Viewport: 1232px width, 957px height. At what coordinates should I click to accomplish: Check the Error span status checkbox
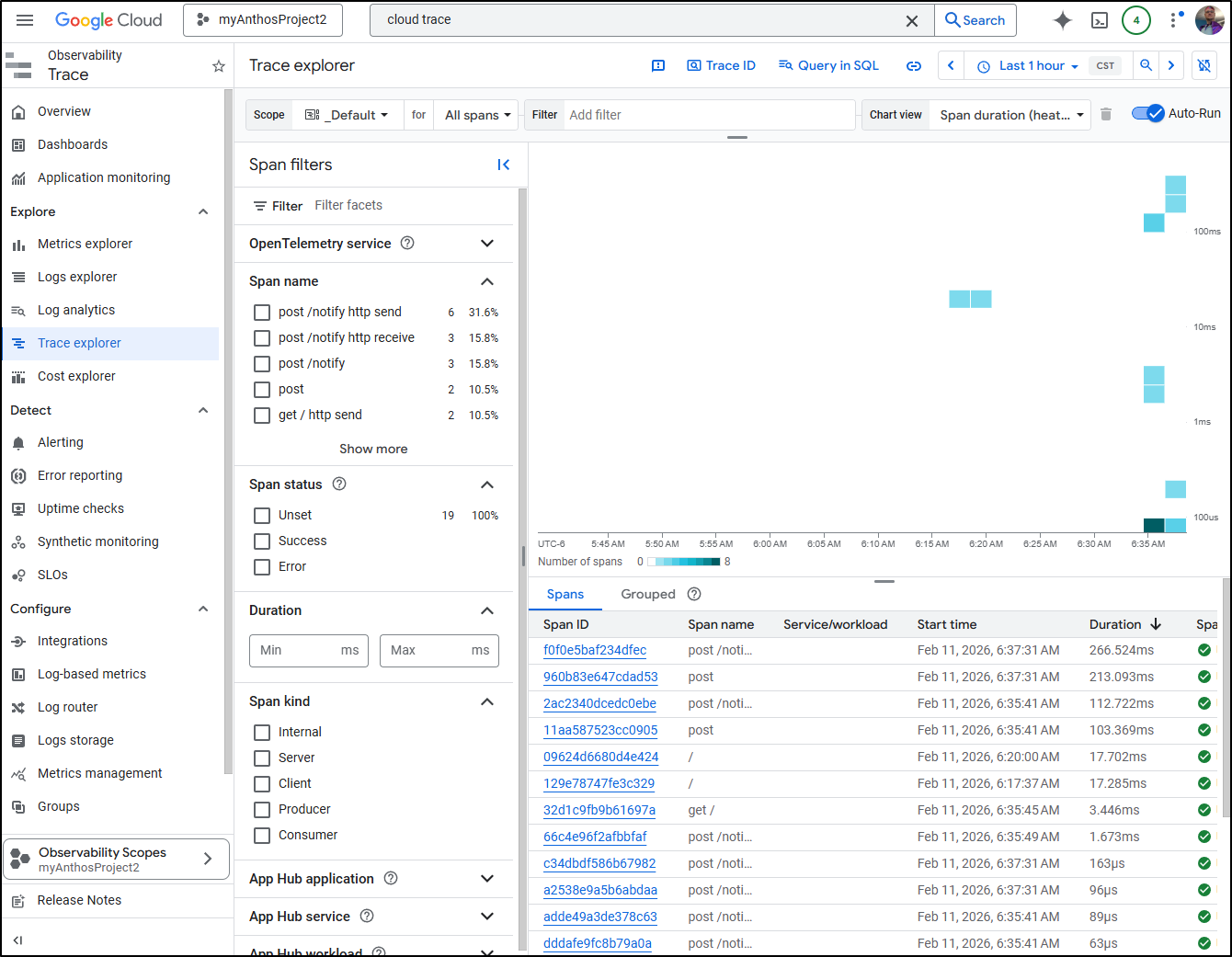coord(262,567)
